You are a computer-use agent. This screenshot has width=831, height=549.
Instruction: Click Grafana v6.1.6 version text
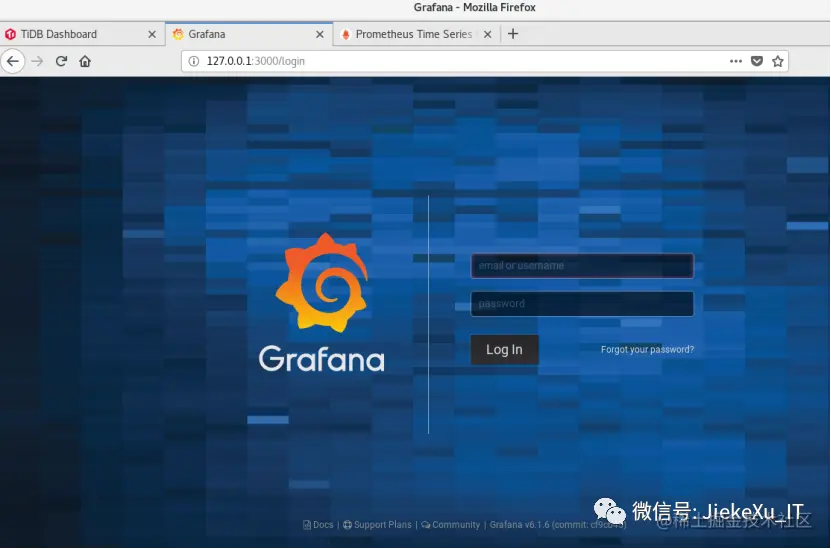[558, 525]
